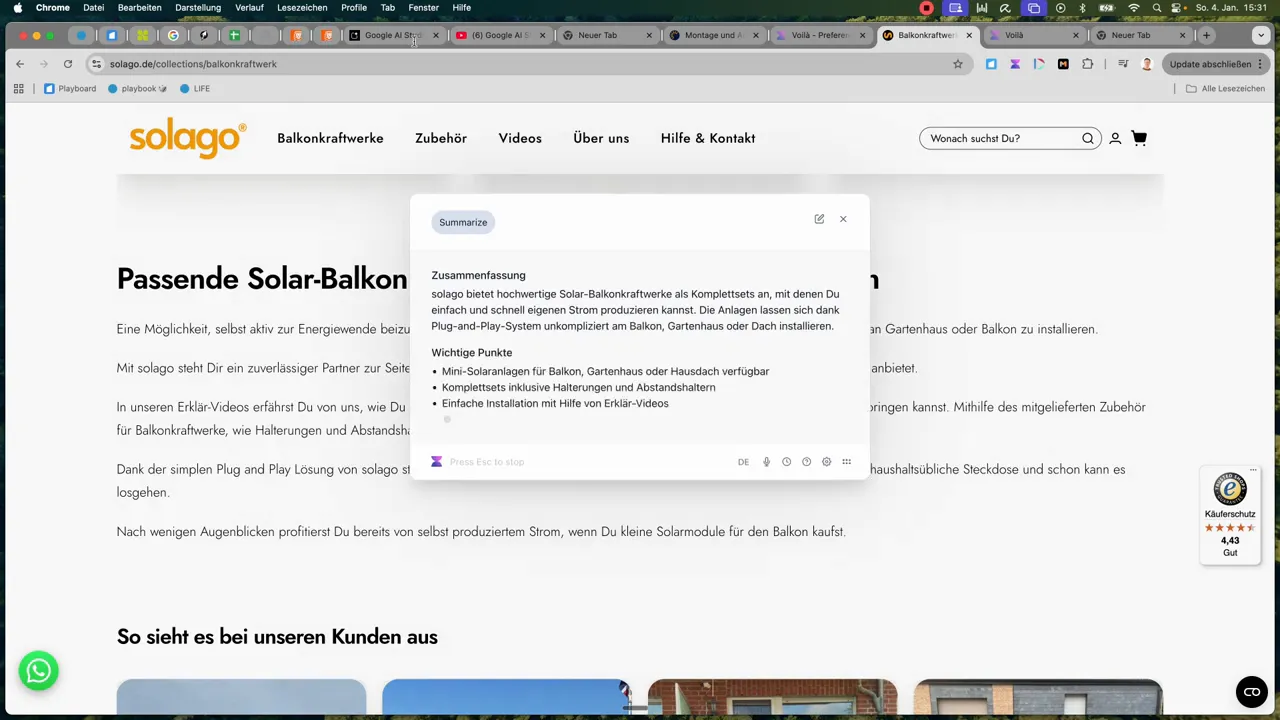This screenshot has width=1280, height=720.
Task: Start a search with the magnifier icon
Action: [x=1088, y=138]
